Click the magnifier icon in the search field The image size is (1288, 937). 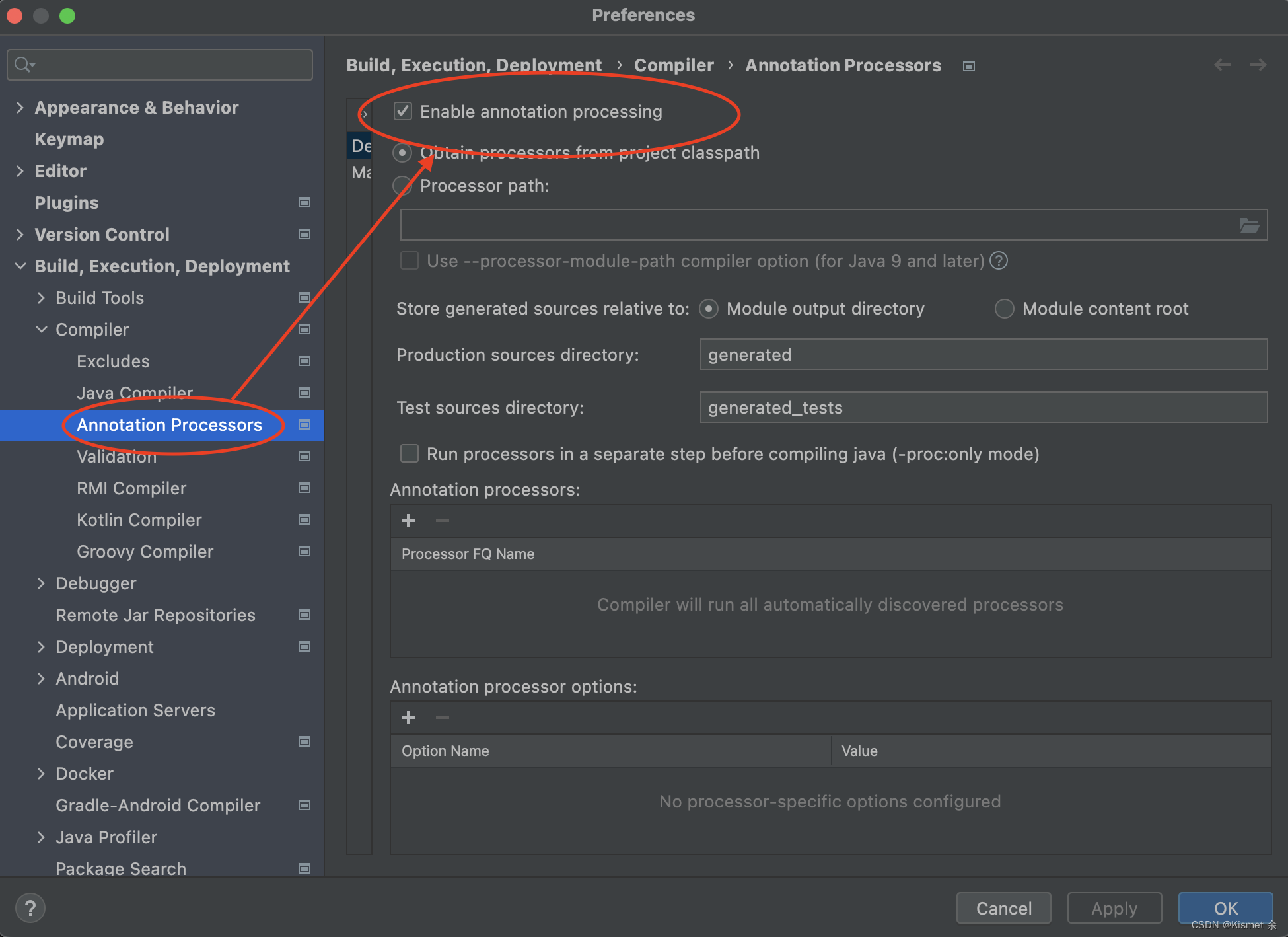22,64
